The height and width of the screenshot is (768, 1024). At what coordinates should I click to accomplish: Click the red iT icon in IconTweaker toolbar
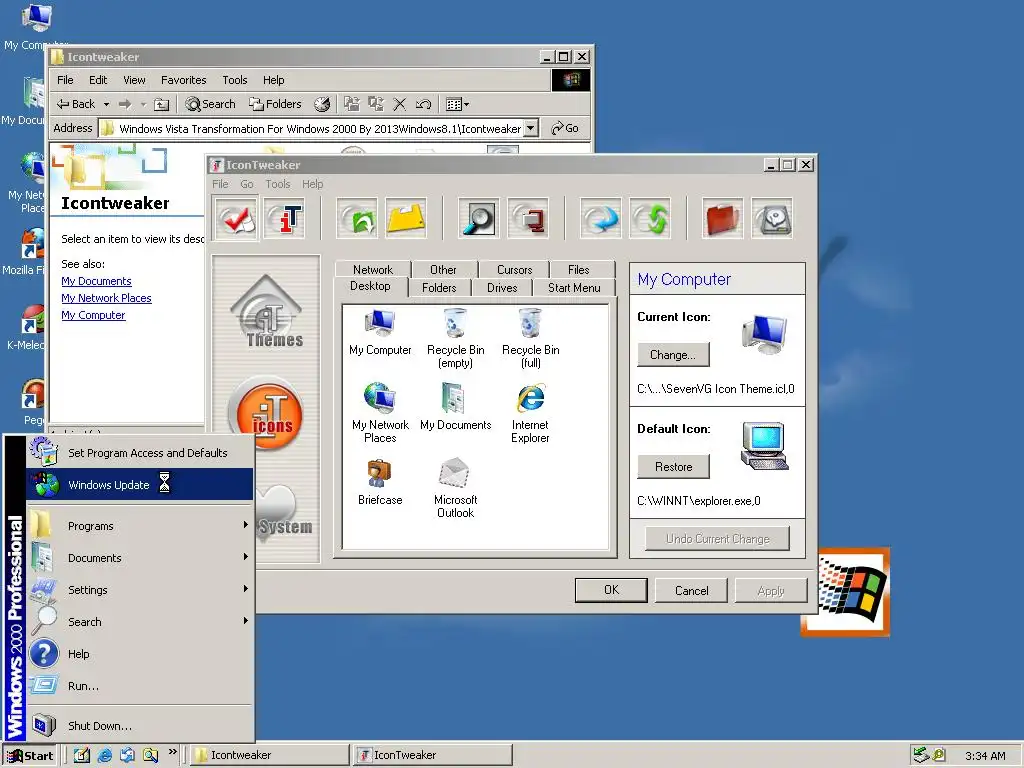click(285, 218)
